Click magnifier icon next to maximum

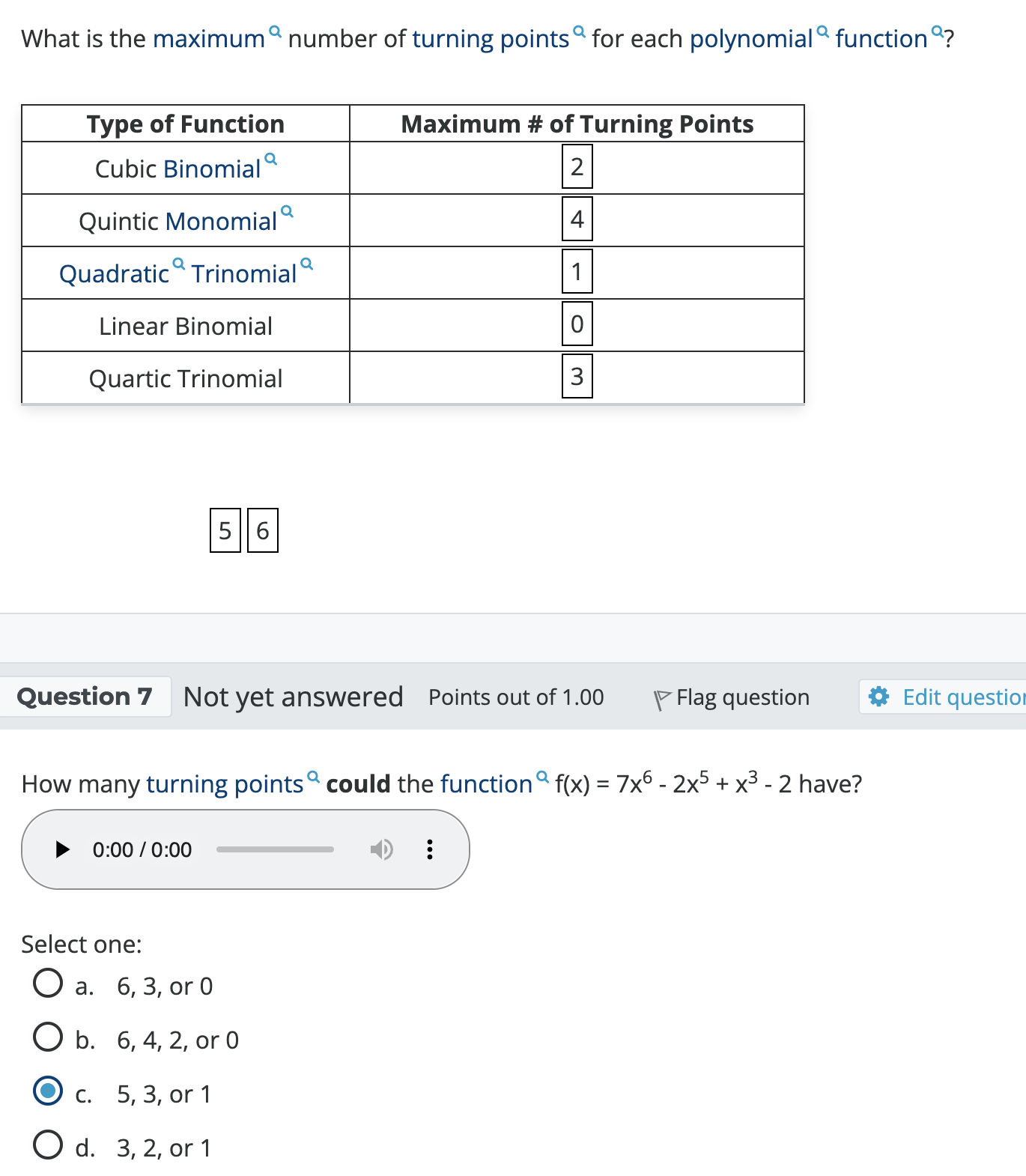pyautogui.click(x=276, y=31)
